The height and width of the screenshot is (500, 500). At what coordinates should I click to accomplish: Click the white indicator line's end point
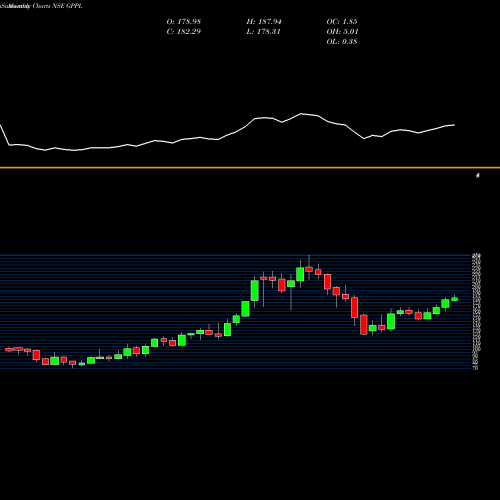click(454, 125)
